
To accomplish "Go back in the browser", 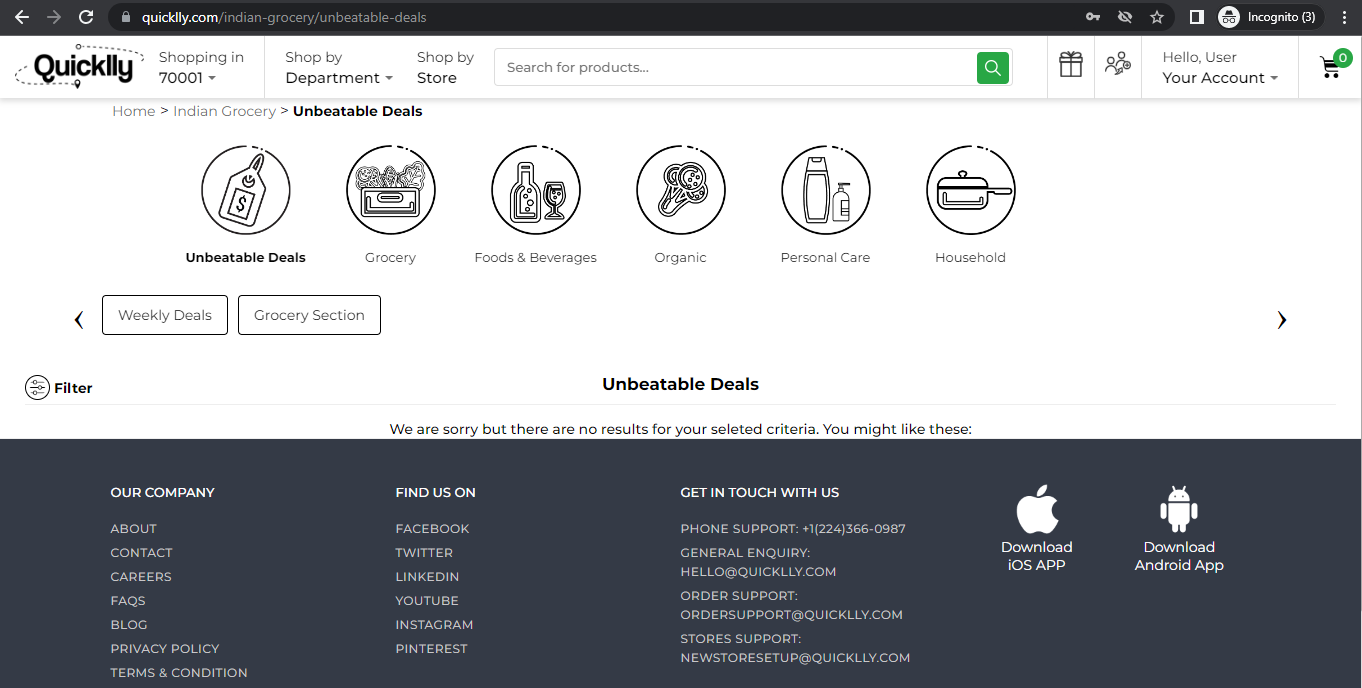I will tap(22, 17).
